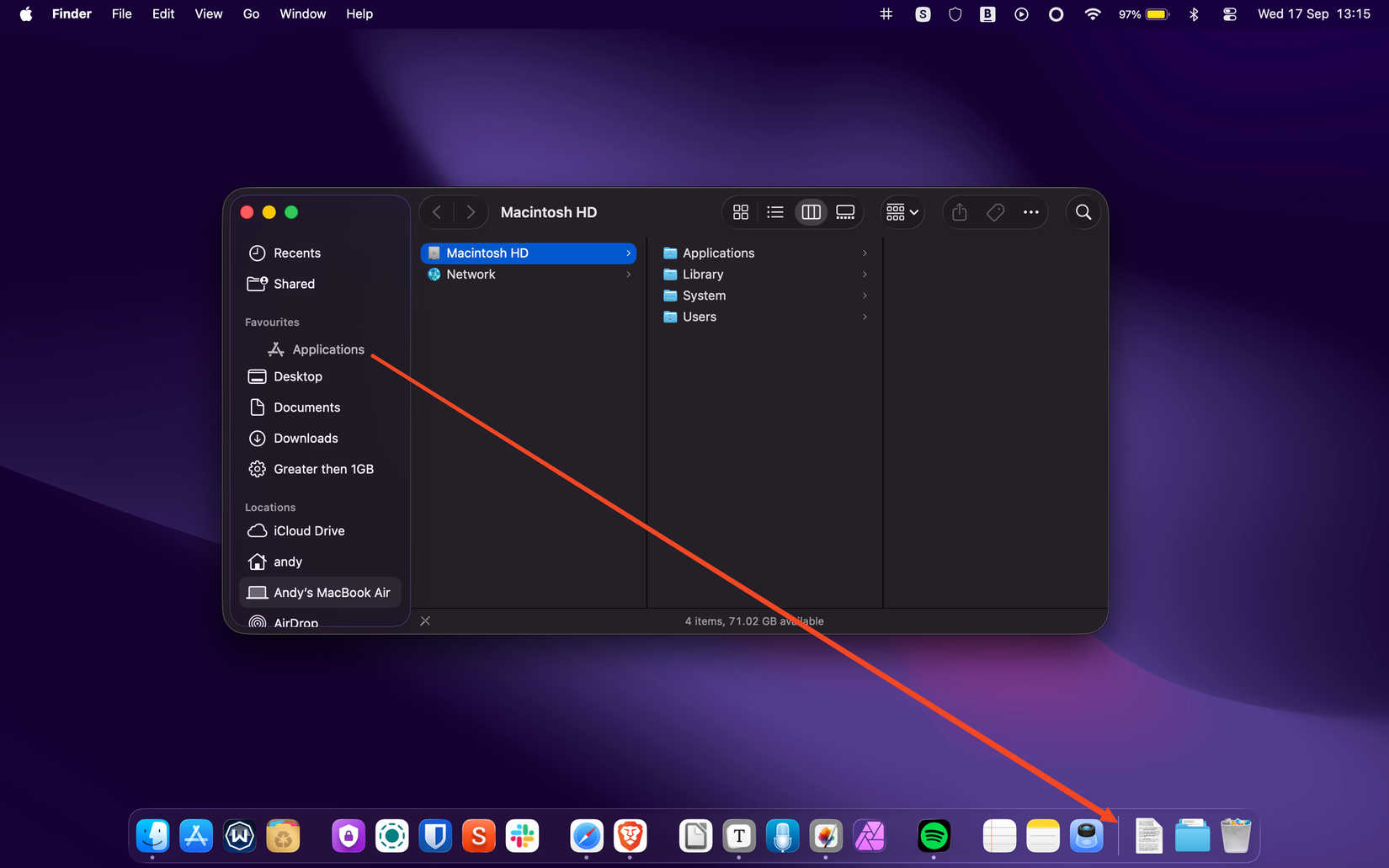Screen dimensions: 1389x868
Task: Open the Go menu in menu bar
Action: point(251,14)
